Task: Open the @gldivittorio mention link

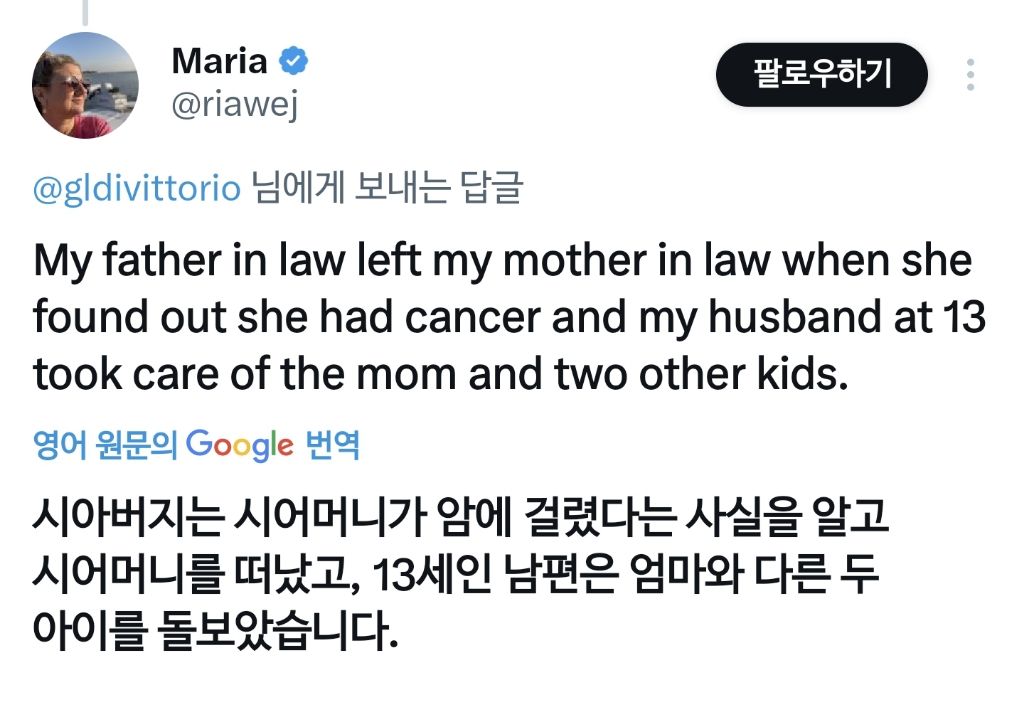Action: coord(137,189)
